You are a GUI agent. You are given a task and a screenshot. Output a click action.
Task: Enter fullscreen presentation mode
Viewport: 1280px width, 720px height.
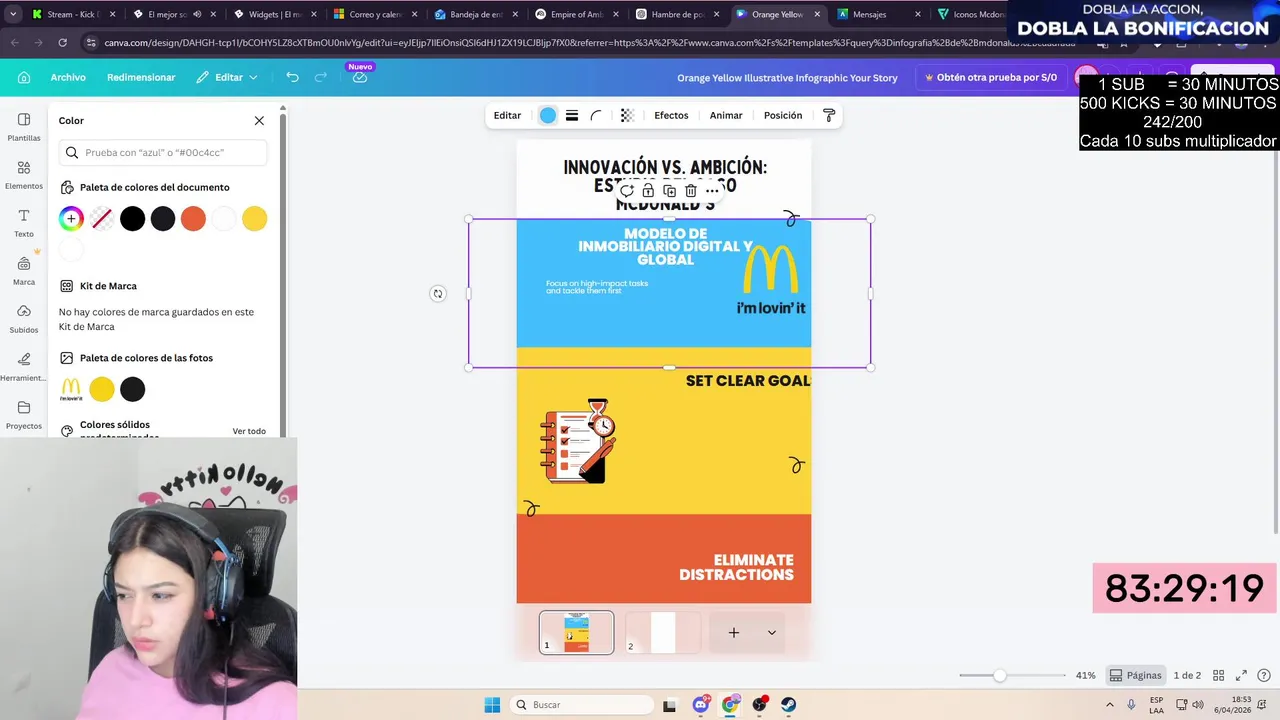tap(1241, 675)
